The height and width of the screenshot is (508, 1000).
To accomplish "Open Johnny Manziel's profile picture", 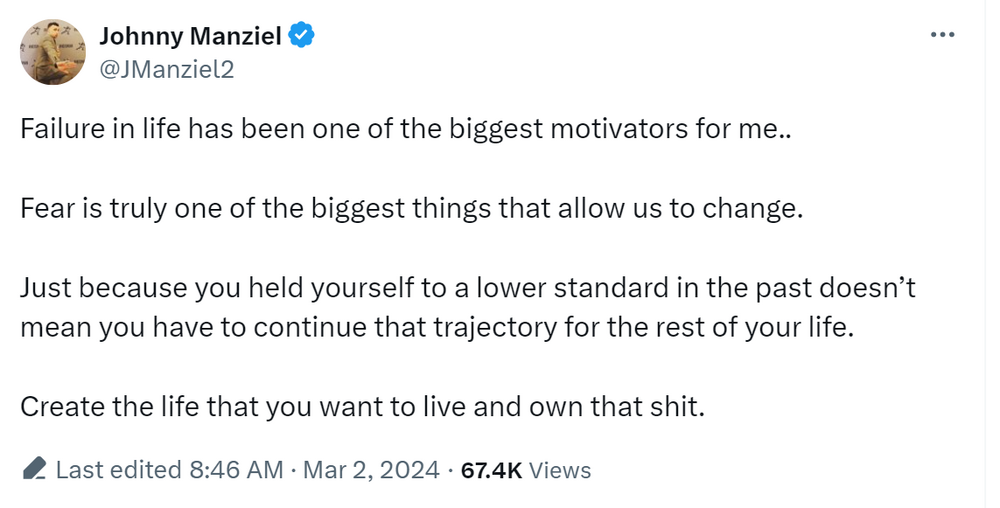I will pyautogui.click(x=53, y=51).
